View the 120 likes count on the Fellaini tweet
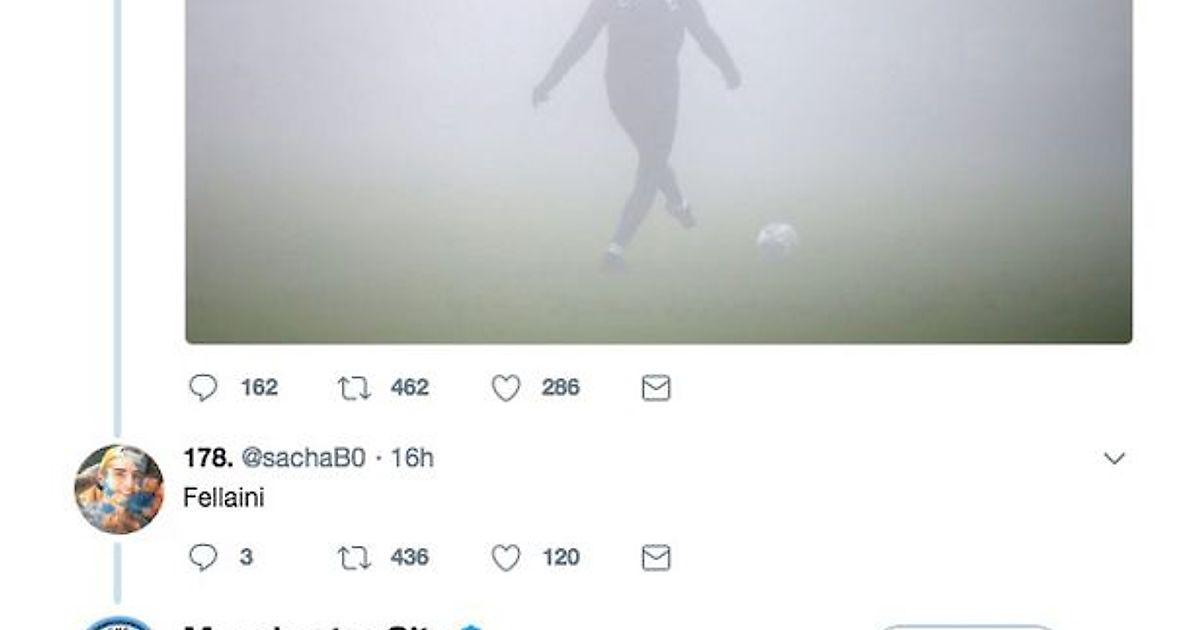This screenshot has height=630, width=1200. coord(561,558)
